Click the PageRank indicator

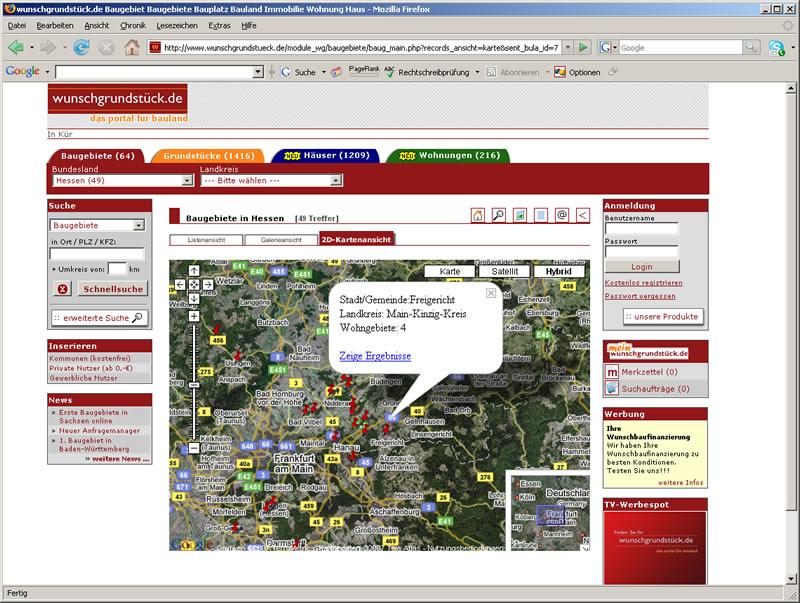tap(364, 71)
